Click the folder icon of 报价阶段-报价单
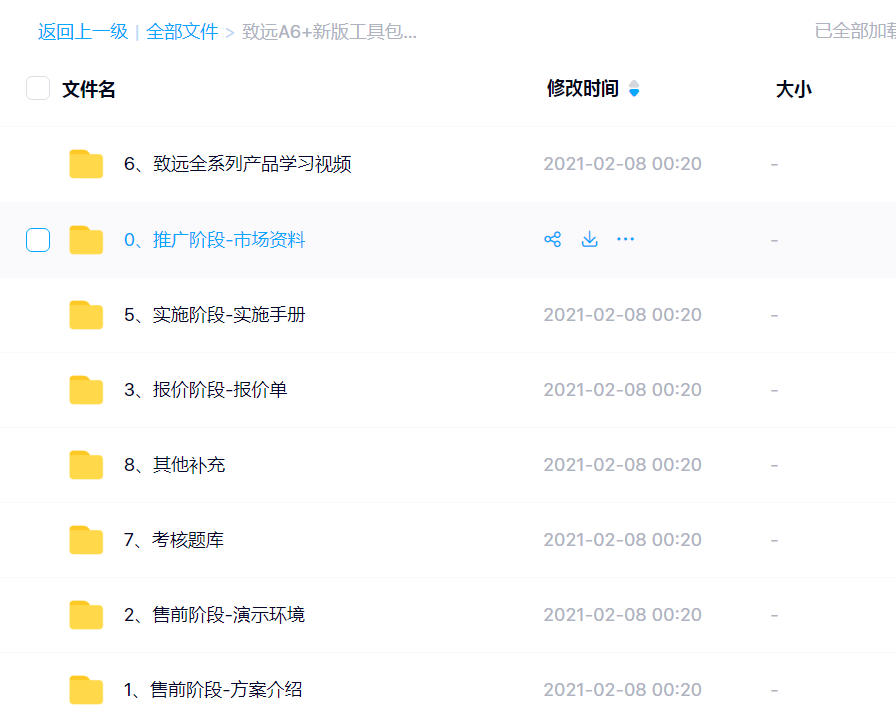The image size is (896, 727). [x=86, y=389]
